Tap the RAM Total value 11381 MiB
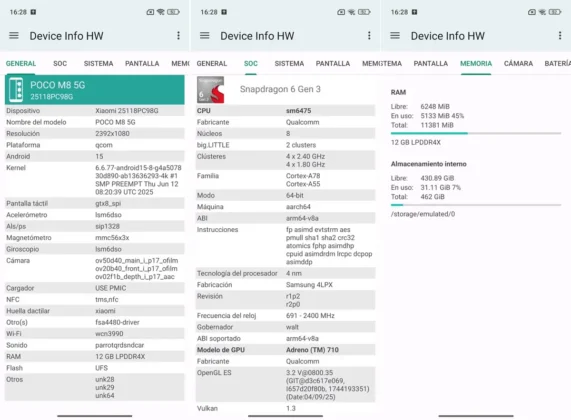 437,125
